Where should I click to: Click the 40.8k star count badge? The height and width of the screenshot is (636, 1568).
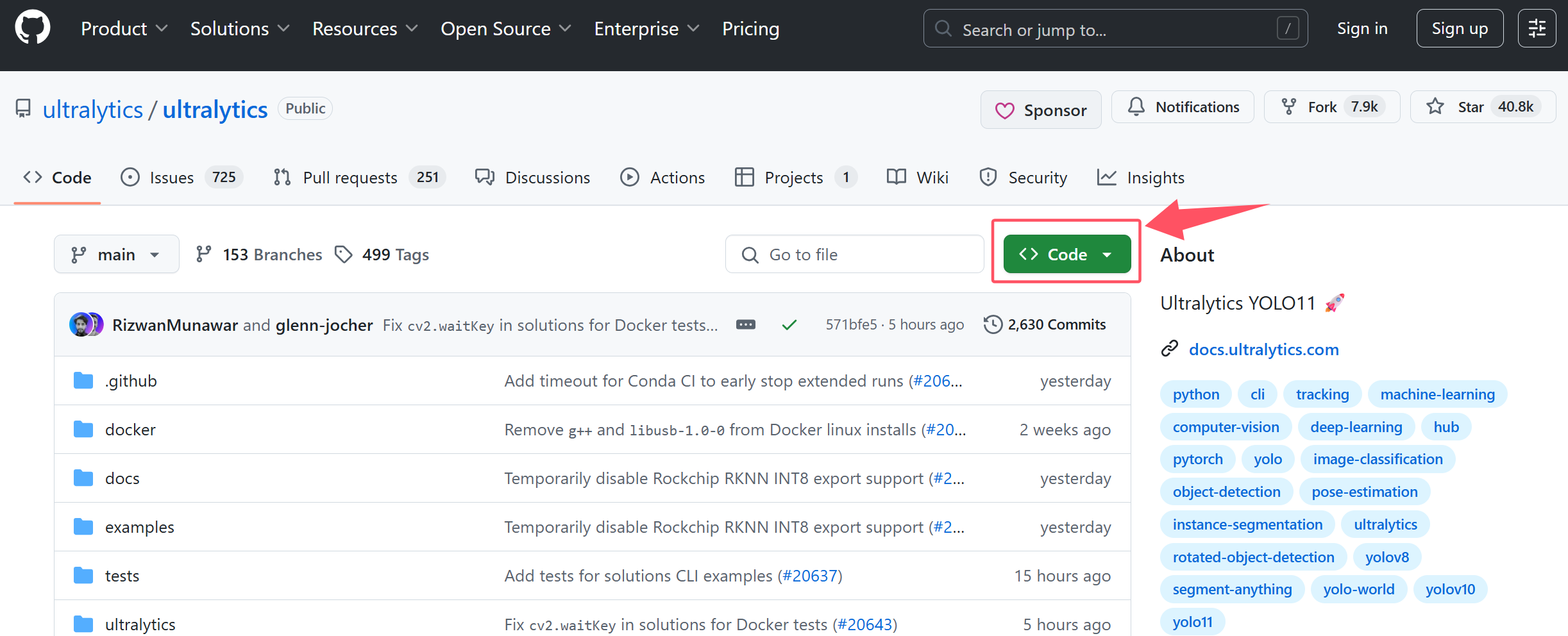(x=1515, y=106)
